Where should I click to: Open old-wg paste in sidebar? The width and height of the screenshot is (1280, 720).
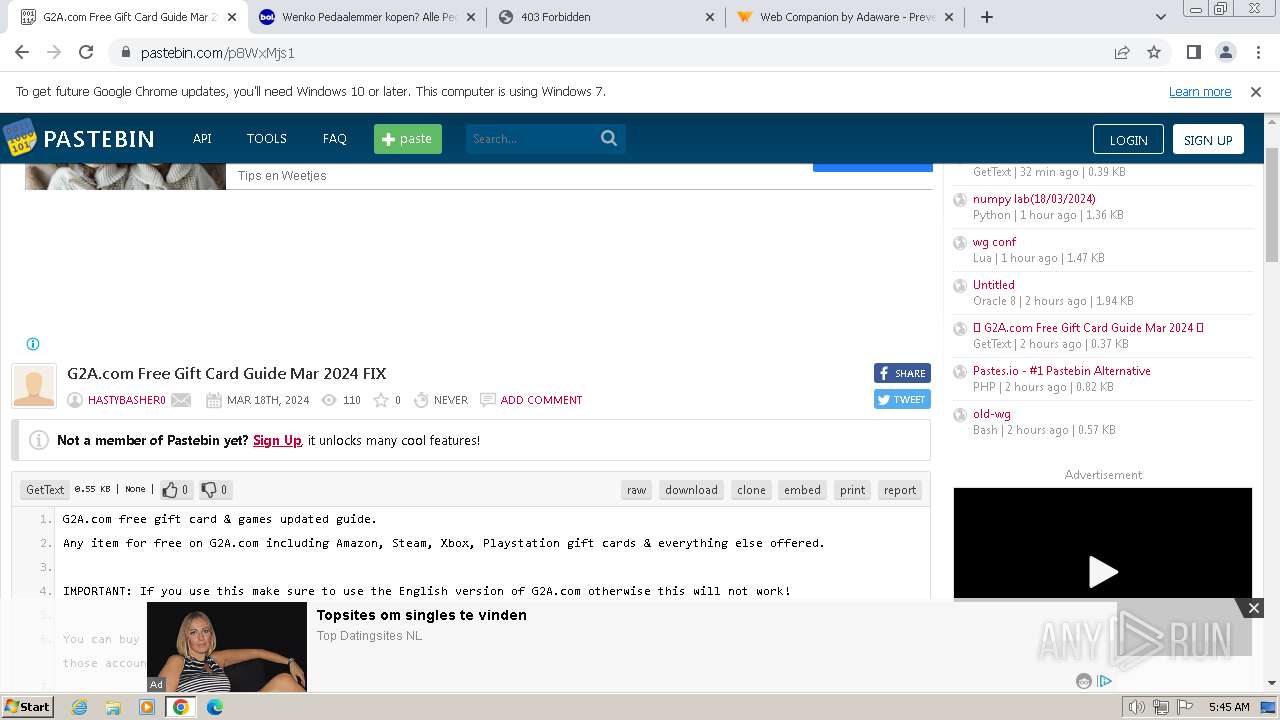[992, 414]
